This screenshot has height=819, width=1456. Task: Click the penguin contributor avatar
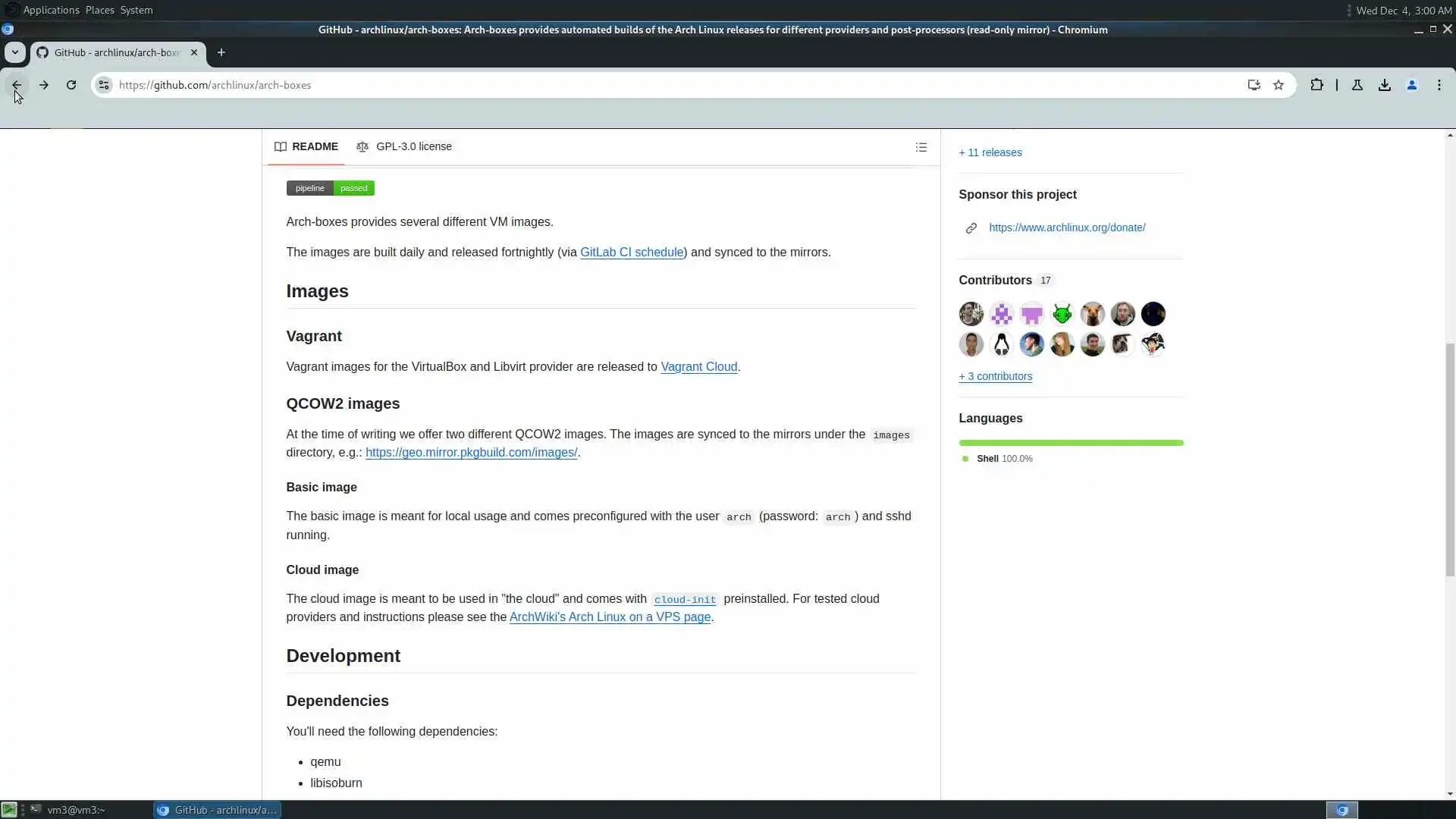pyautogui.click(x=1001, y=344)
